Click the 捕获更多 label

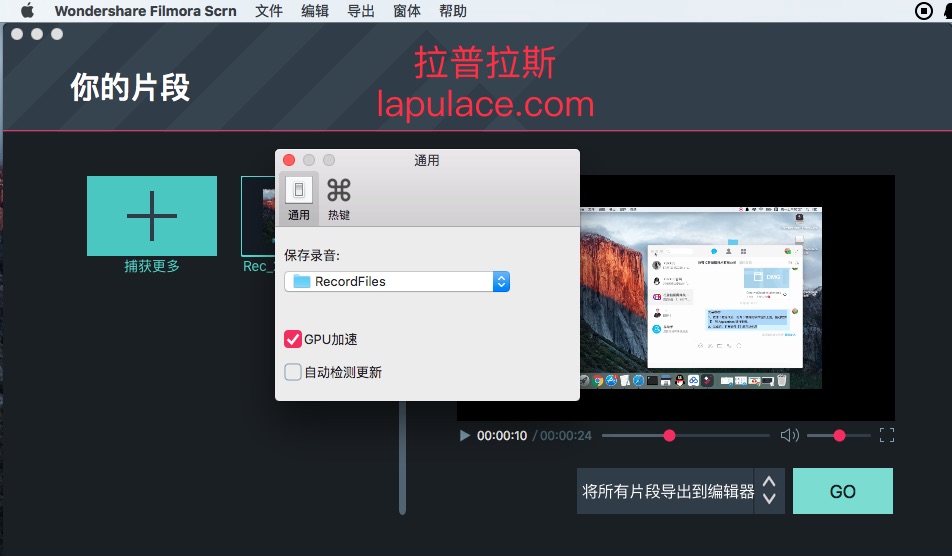tap(152, 266)
